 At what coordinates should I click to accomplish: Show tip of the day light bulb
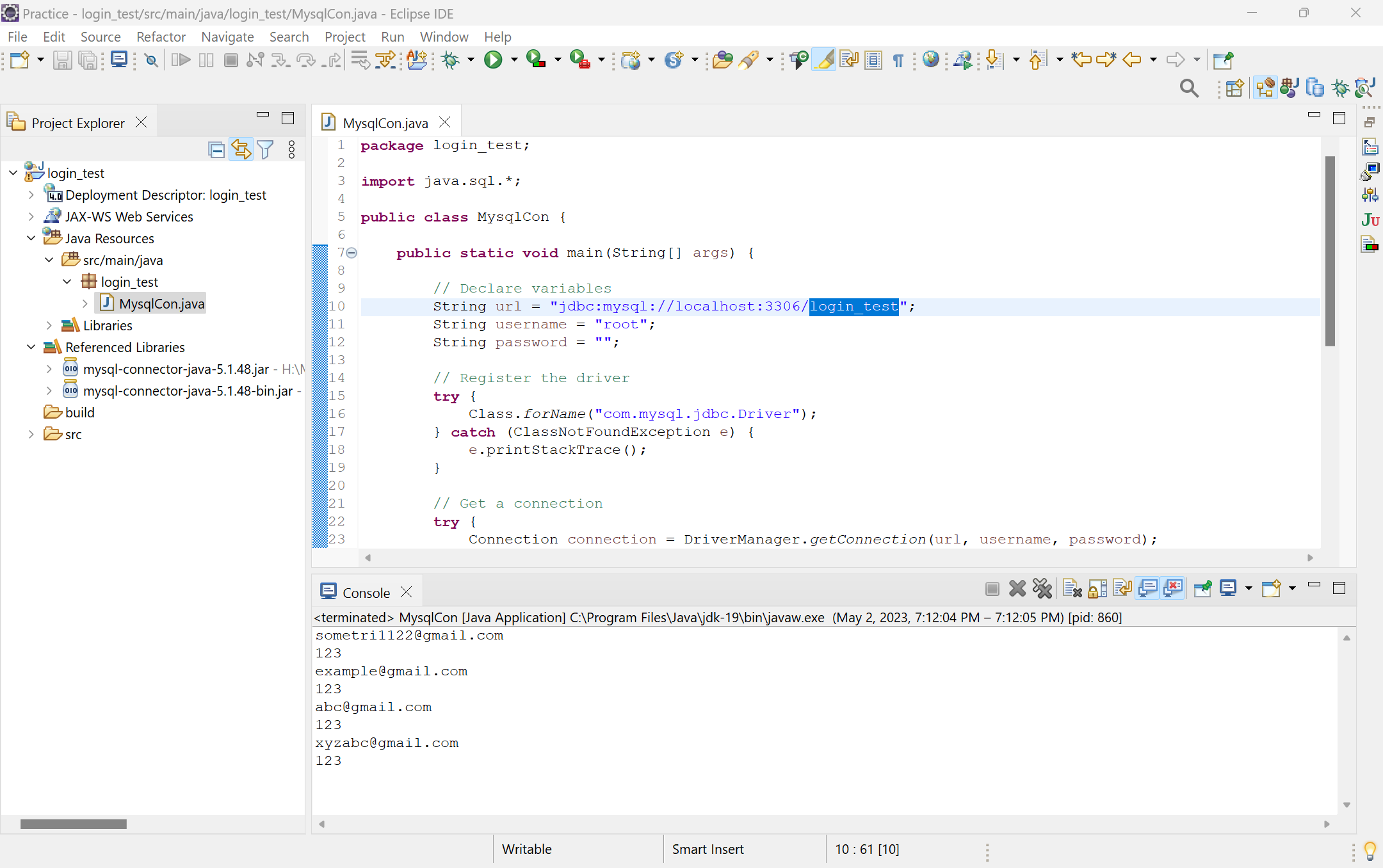(1370, 851)
